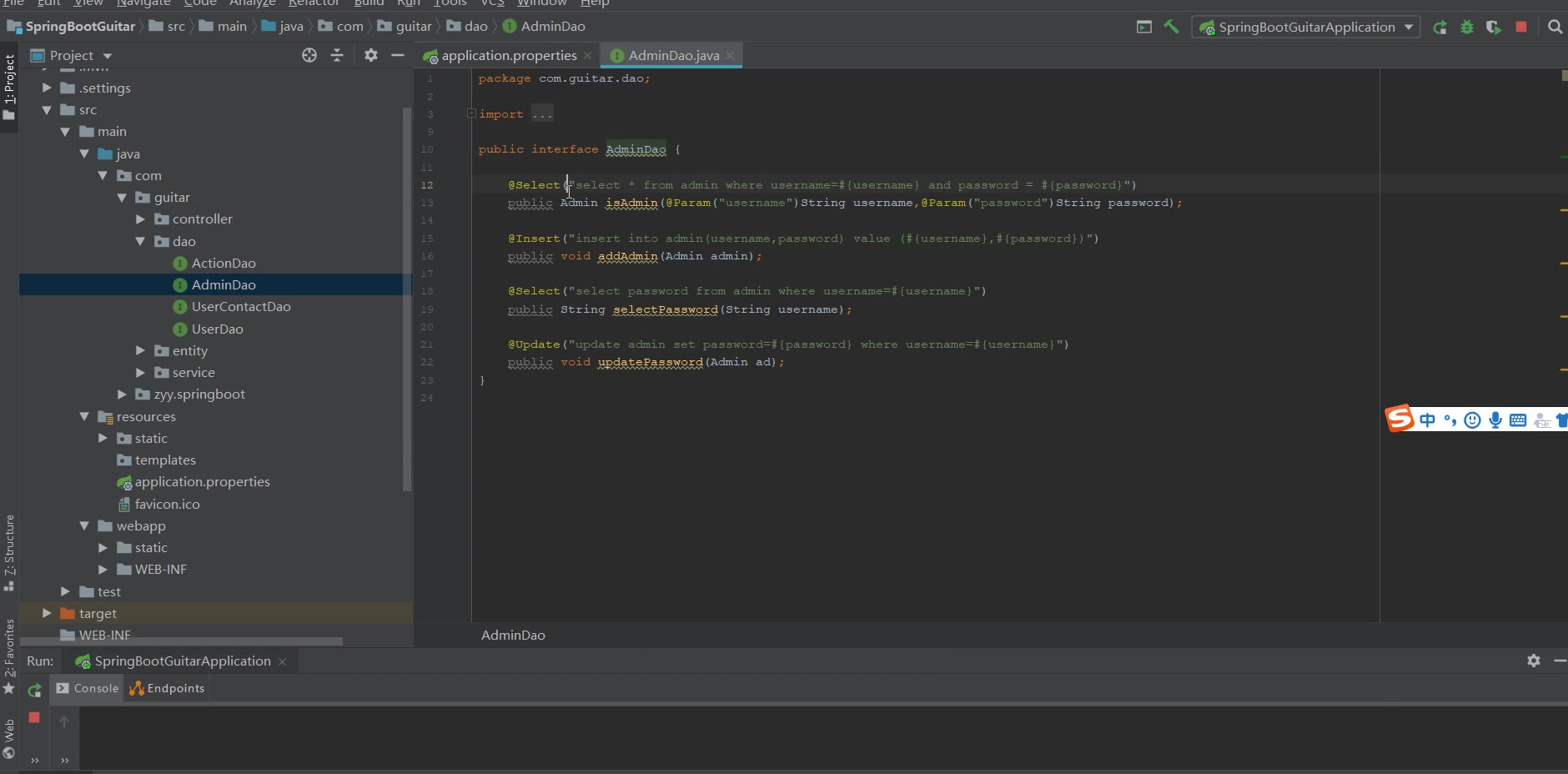Toggle the Structure tool window
Image resolution: width=1568 pixels, height=774 pixels.
tap(9, 546)
